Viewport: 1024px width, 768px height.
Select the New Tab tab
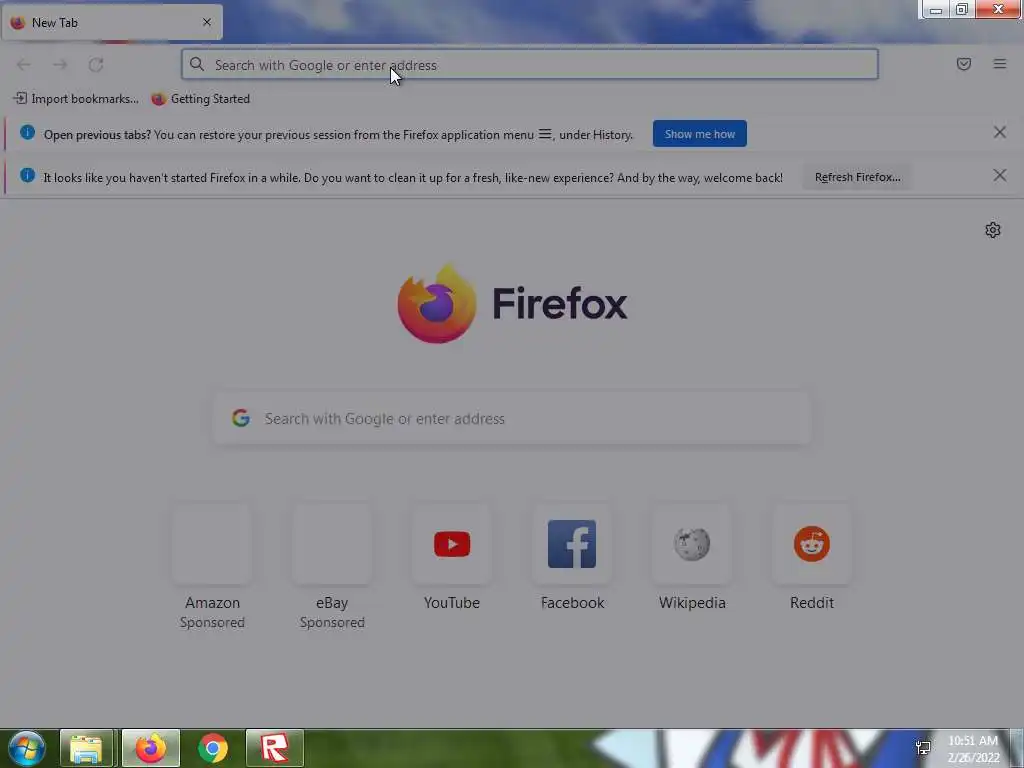[112, 22]
